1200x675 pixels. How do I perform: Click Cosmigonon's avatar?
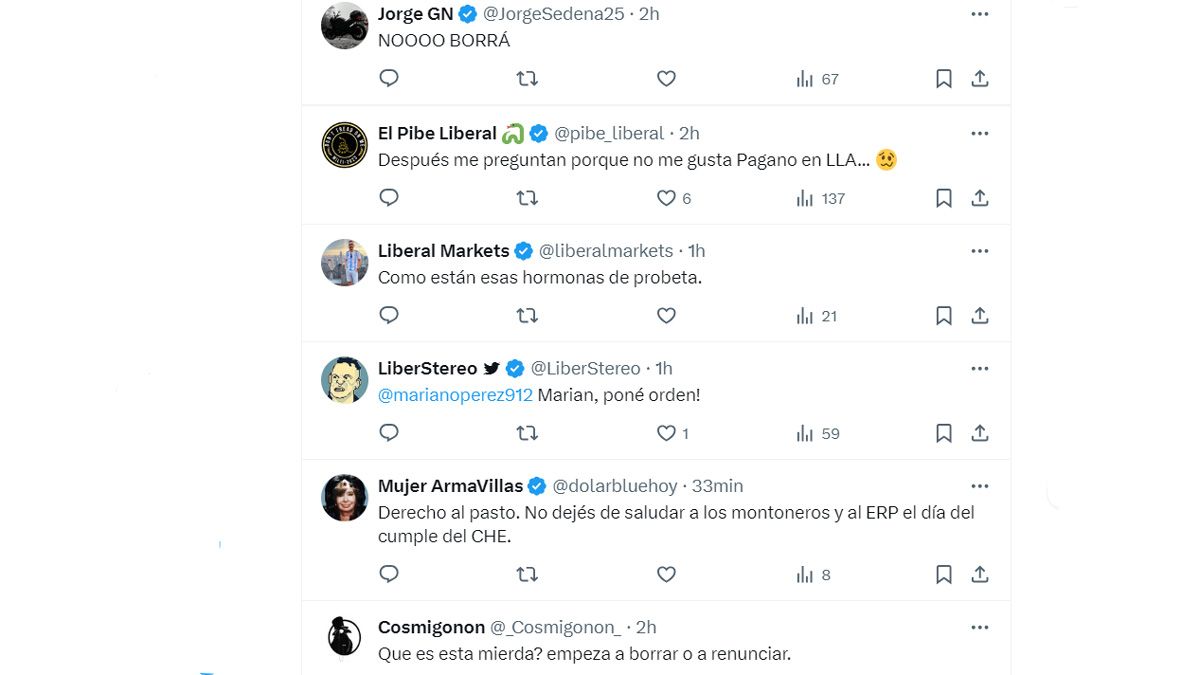click(345, 637)
